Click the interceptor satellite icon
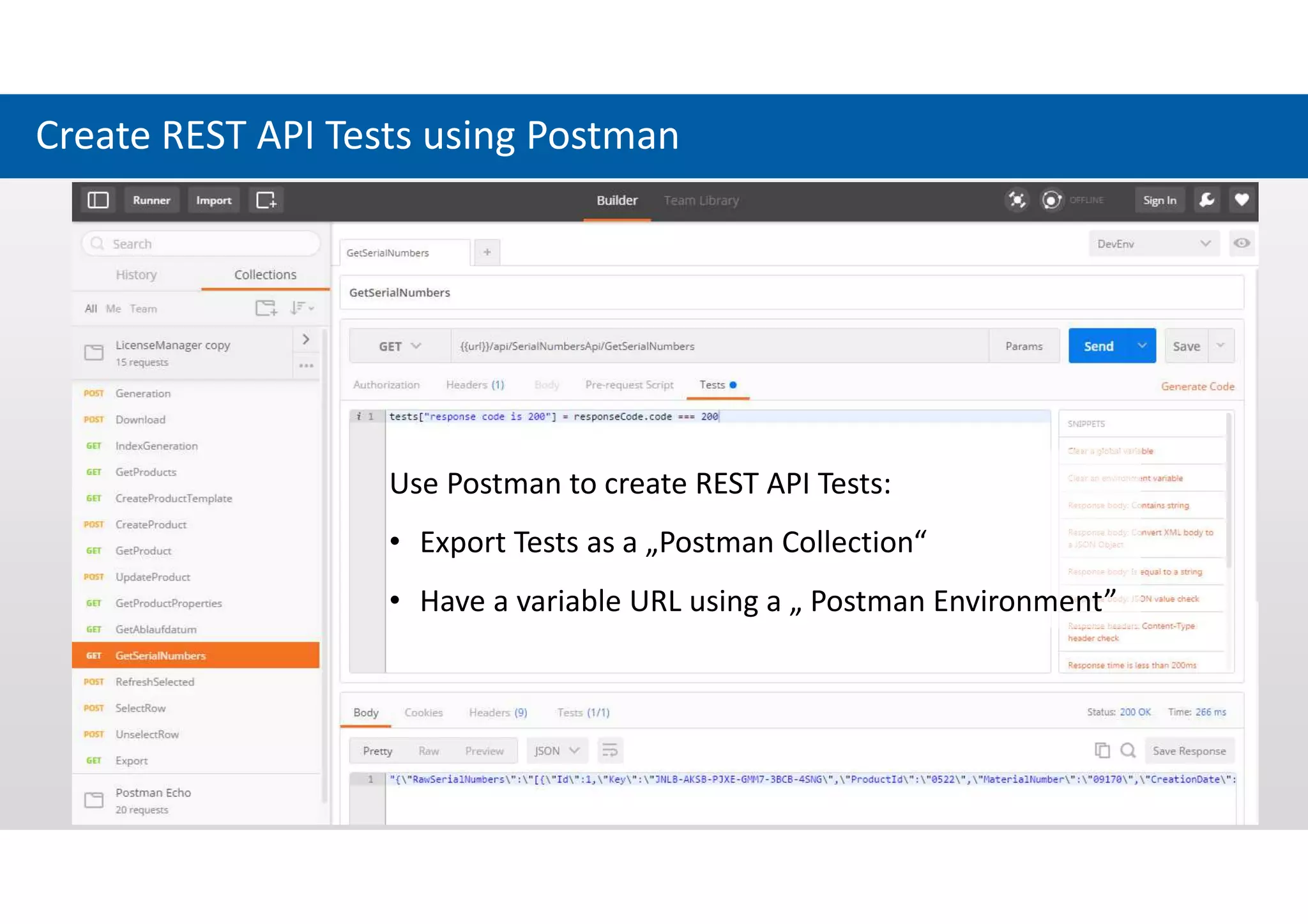The image size is (1308, 924). coord(1017,200)
